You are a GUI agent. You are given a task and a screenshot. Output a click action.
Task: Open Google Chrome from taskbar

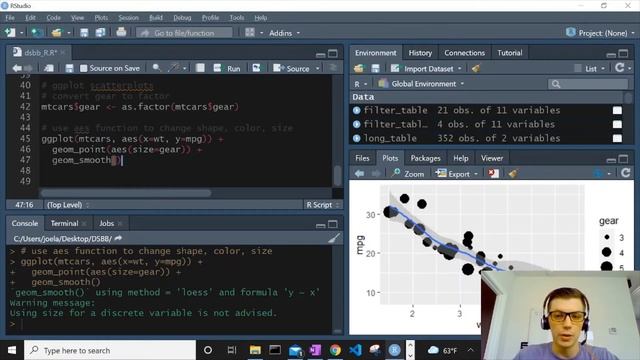(x=335, y=350)
